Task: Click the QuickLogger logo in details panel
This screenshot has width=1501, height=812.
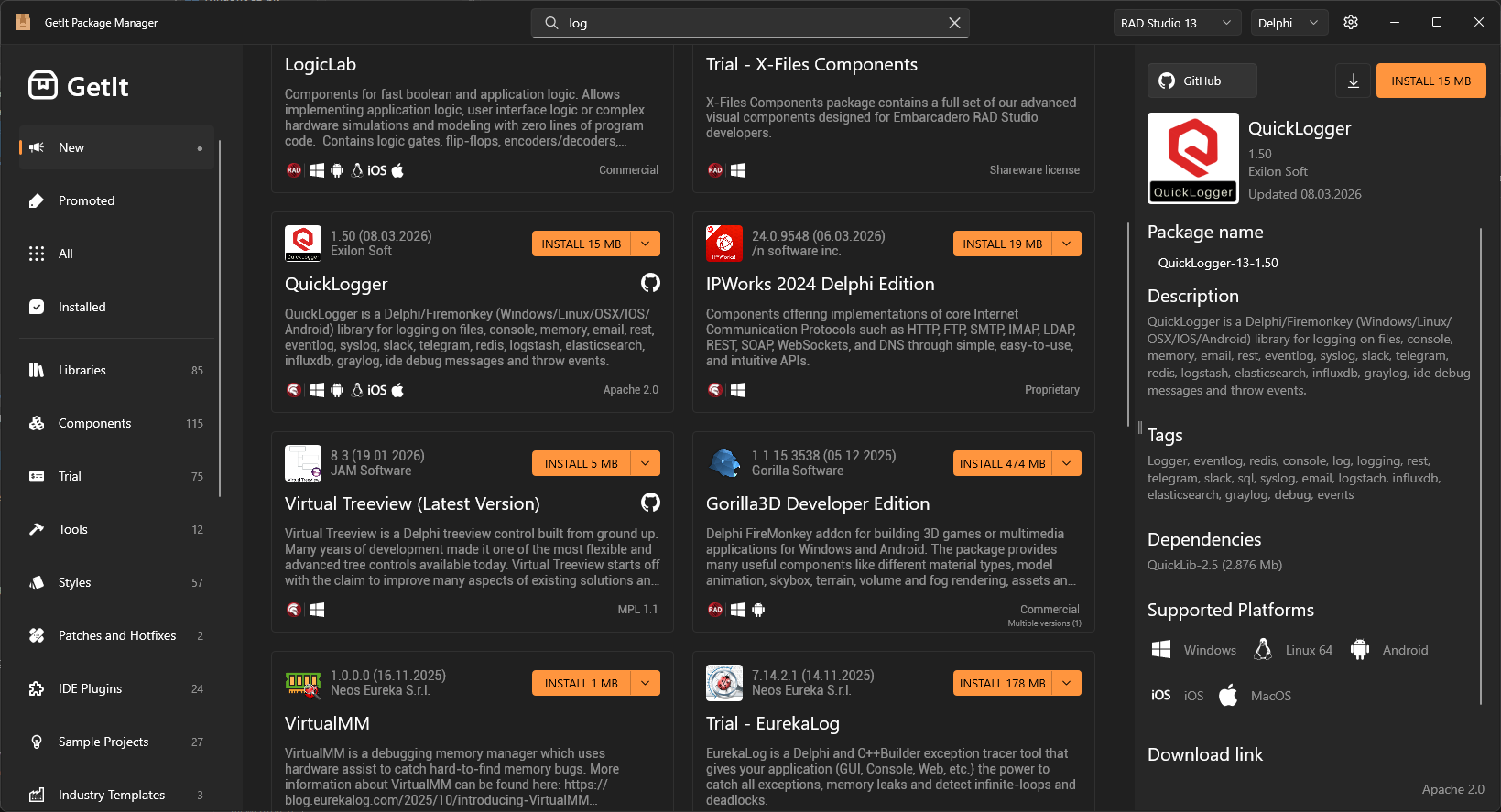Action: [1193, 158]
